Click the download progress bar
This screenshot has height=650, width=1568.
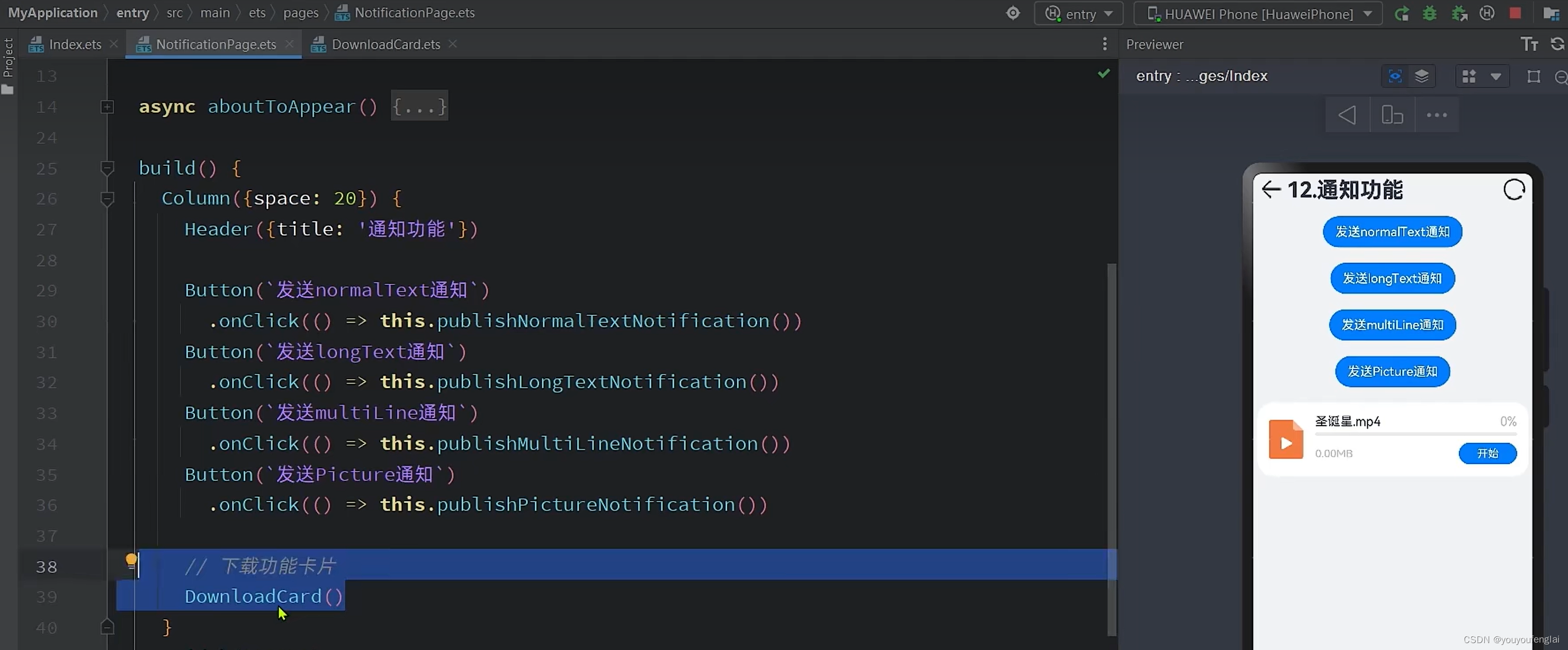[x=1415, y=434]
